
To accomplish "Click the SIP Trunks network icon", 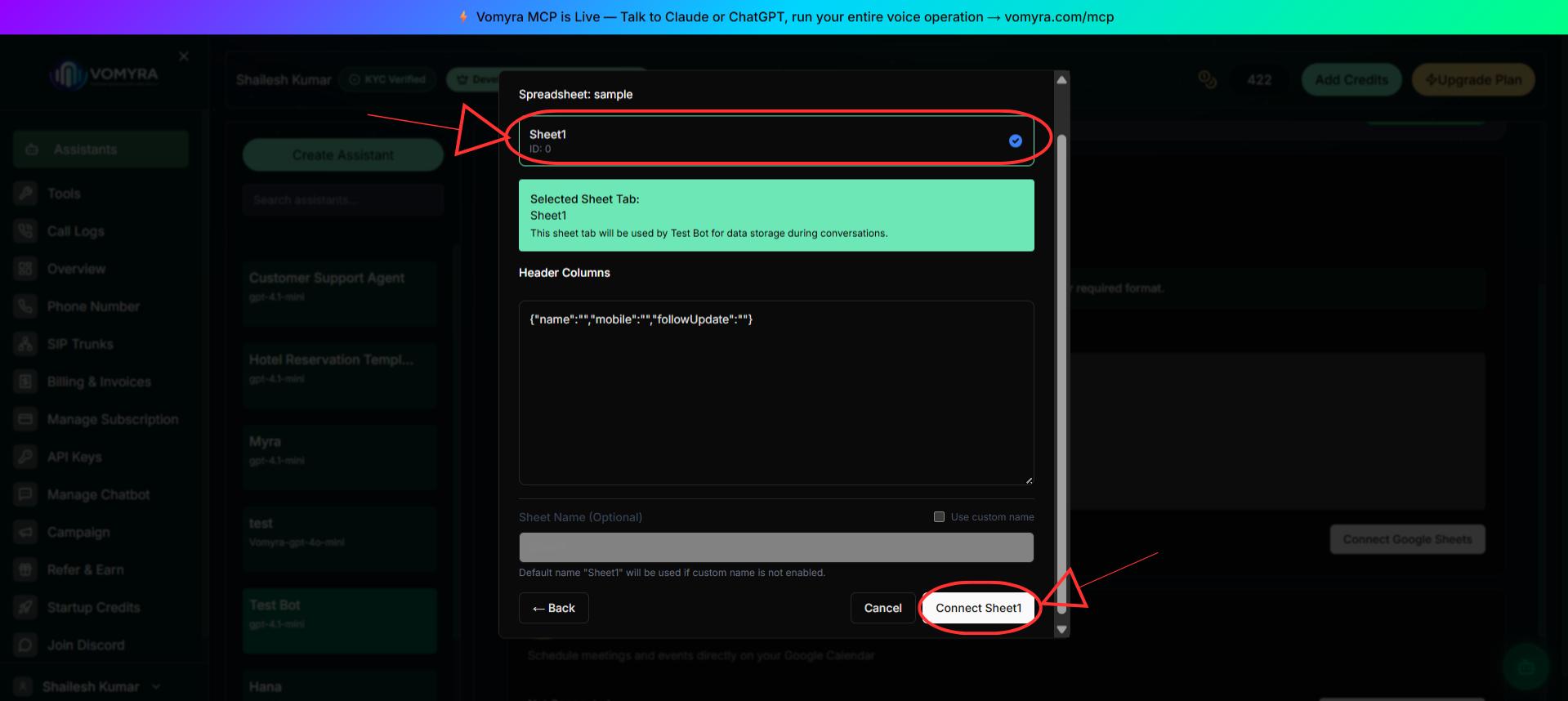I will 26,343.
